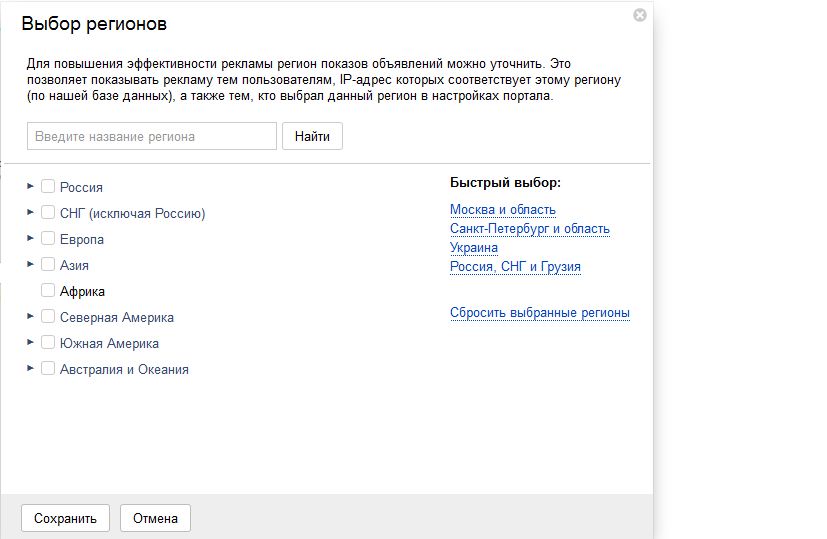Click the Москва и область quick link
This screenshot has width=827, height=539.
click(x=503, y=210)
